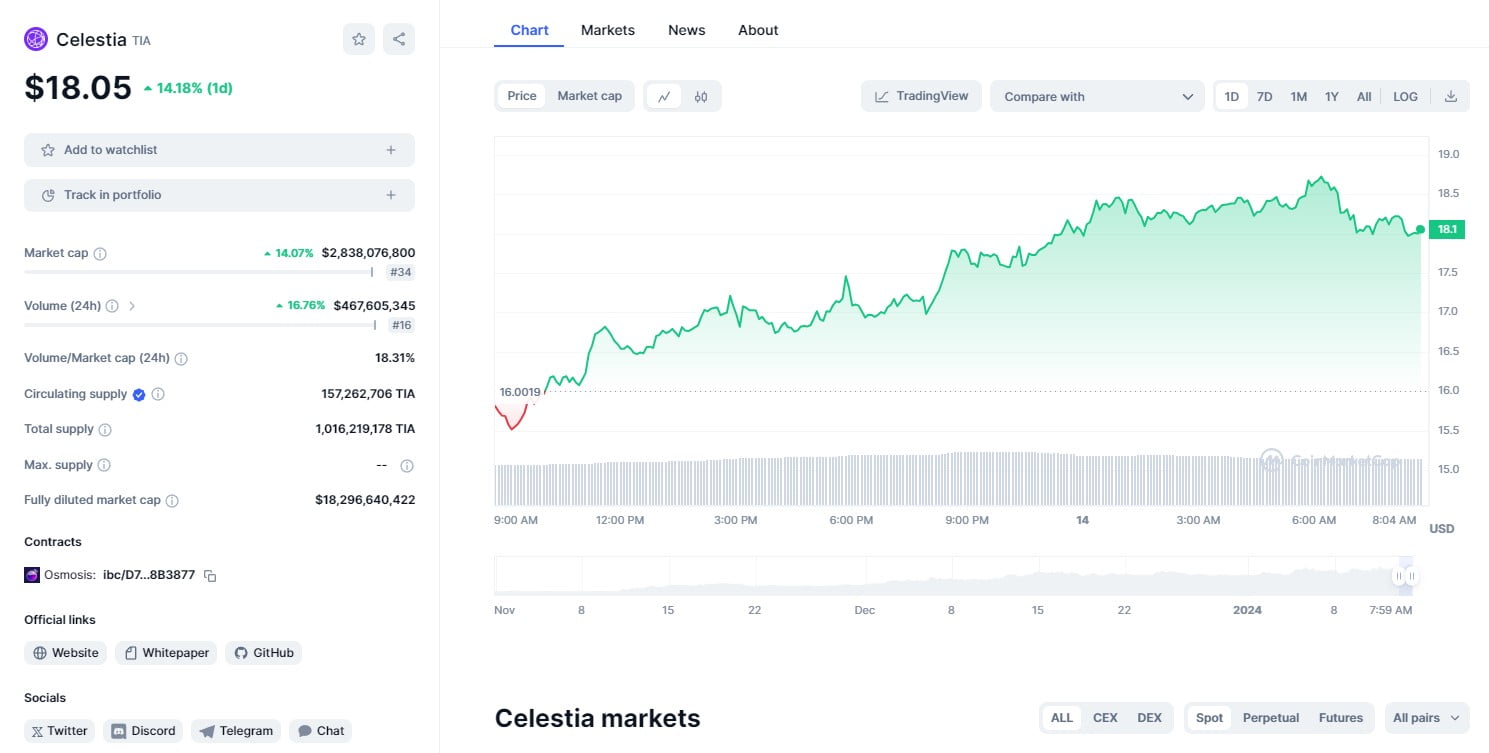Click the verified badge by Circulating supply

pos(139,394)
